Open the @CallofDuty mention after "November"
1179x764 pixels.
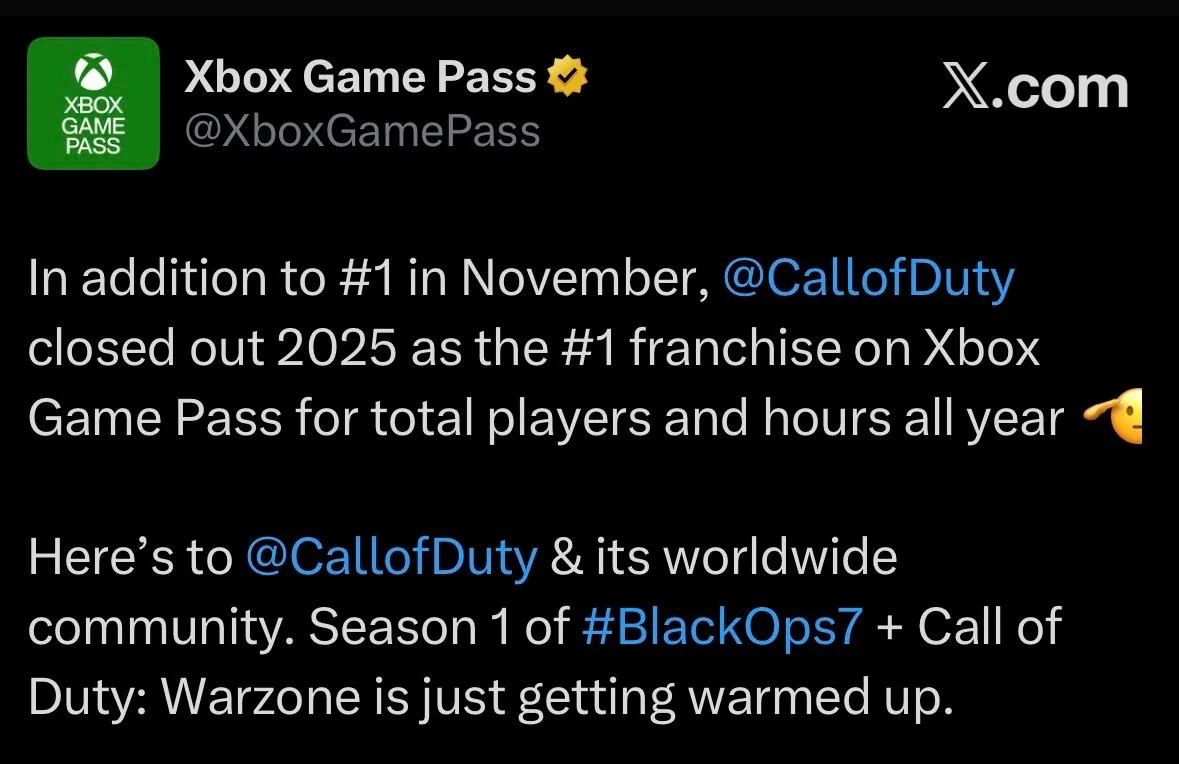point(867,279)
